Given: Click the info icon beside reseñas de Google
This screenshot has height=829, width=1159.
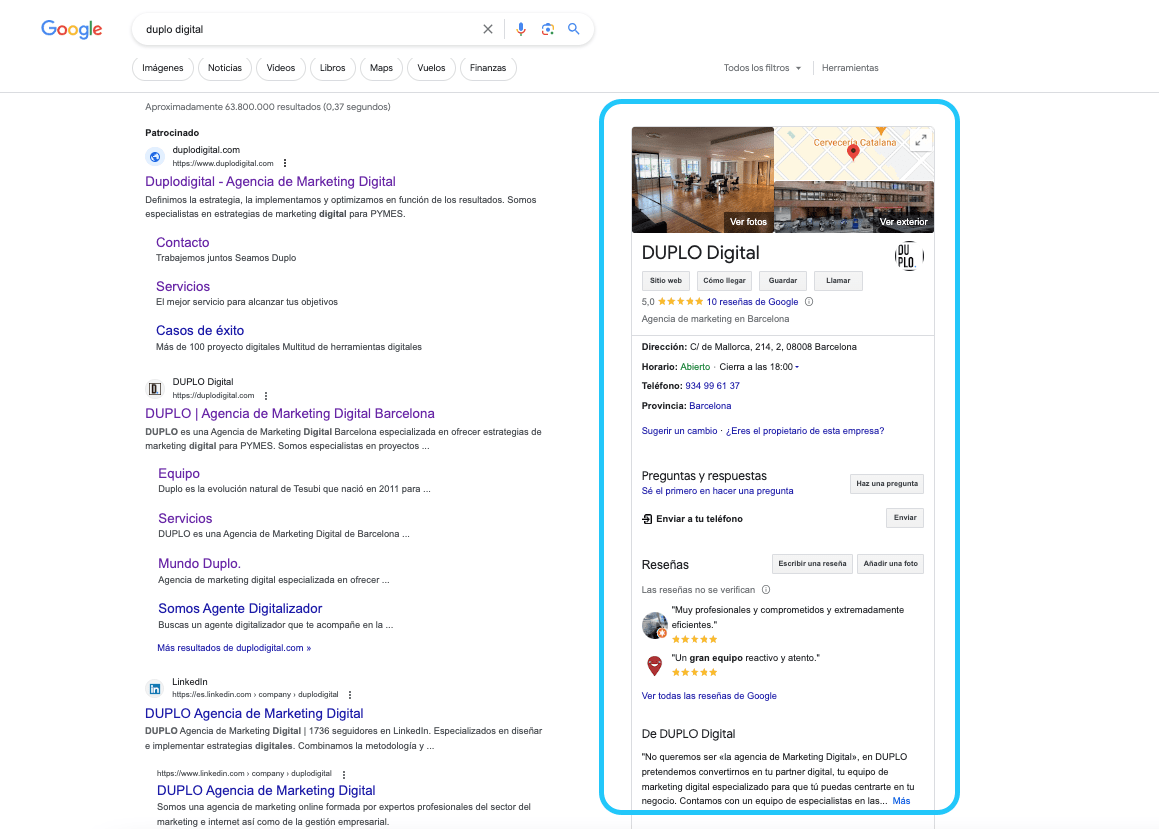Looking at the screenshot, I should point(809,301).
